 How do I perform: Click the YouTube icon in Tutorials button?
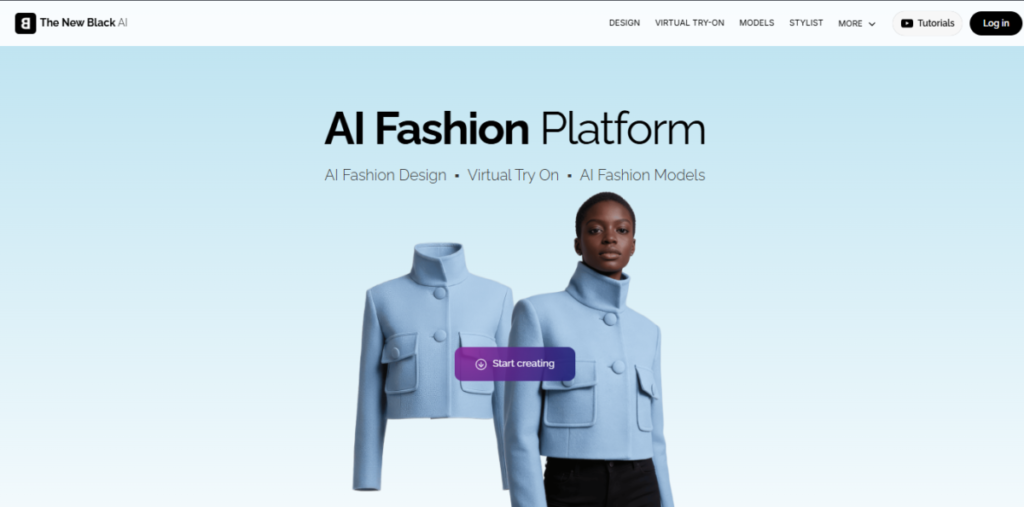point(906,23)
